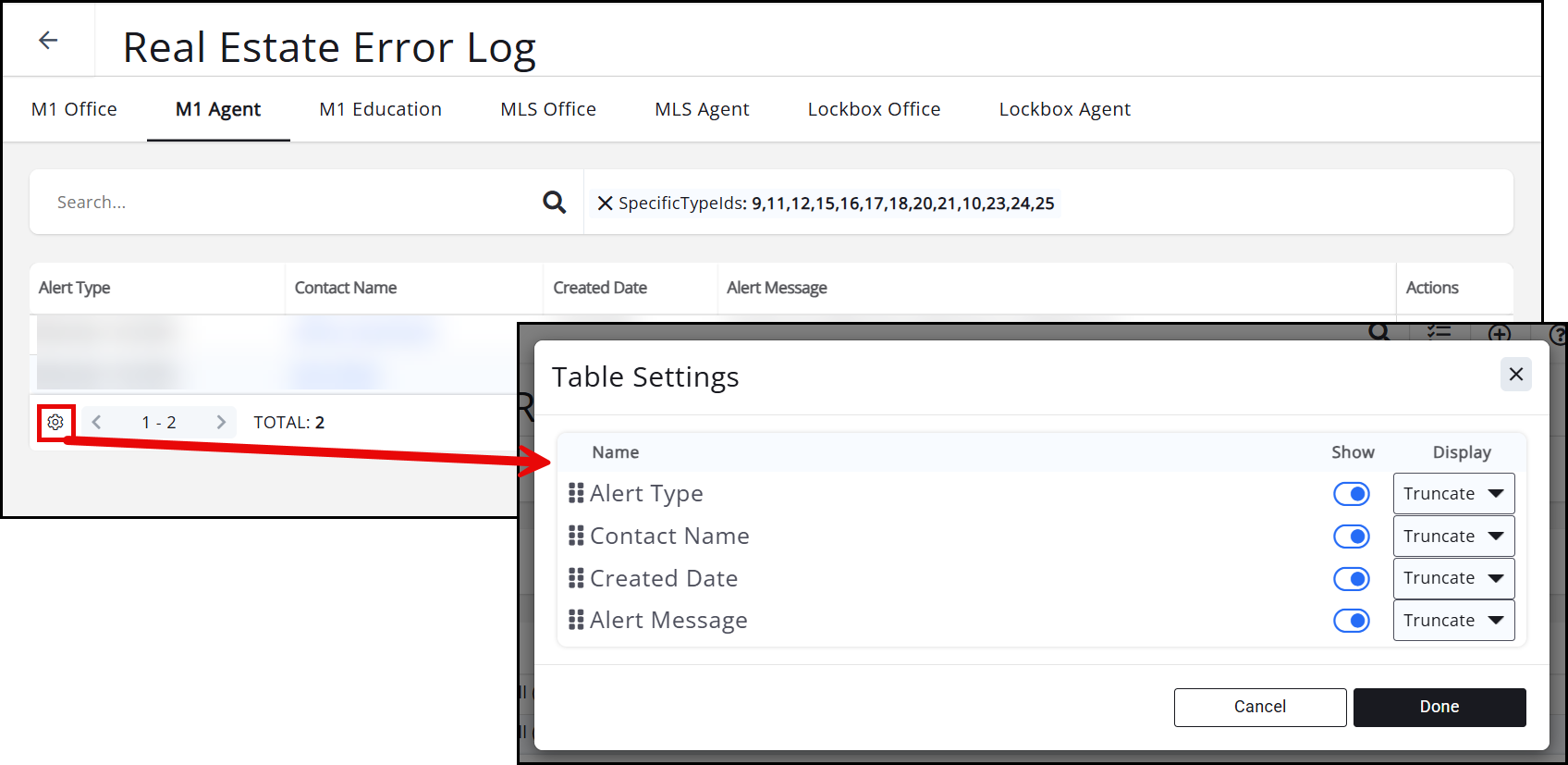Go back using the left arrow
1568x765 pixels.
pos(48,40)
